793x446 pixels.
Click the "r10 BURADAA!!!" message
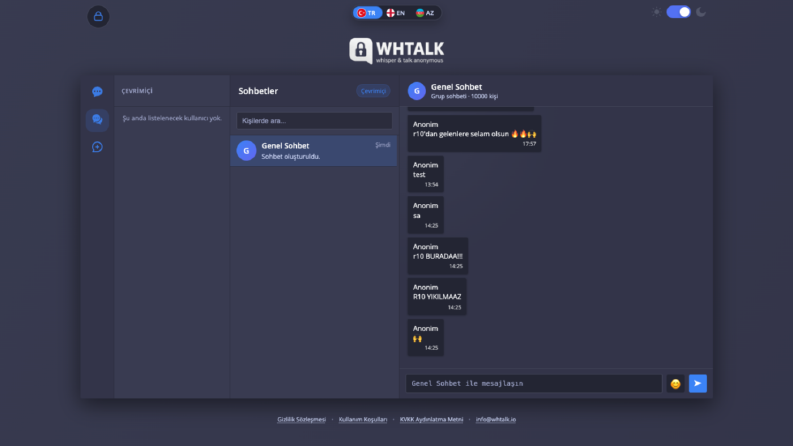point(437,256)
